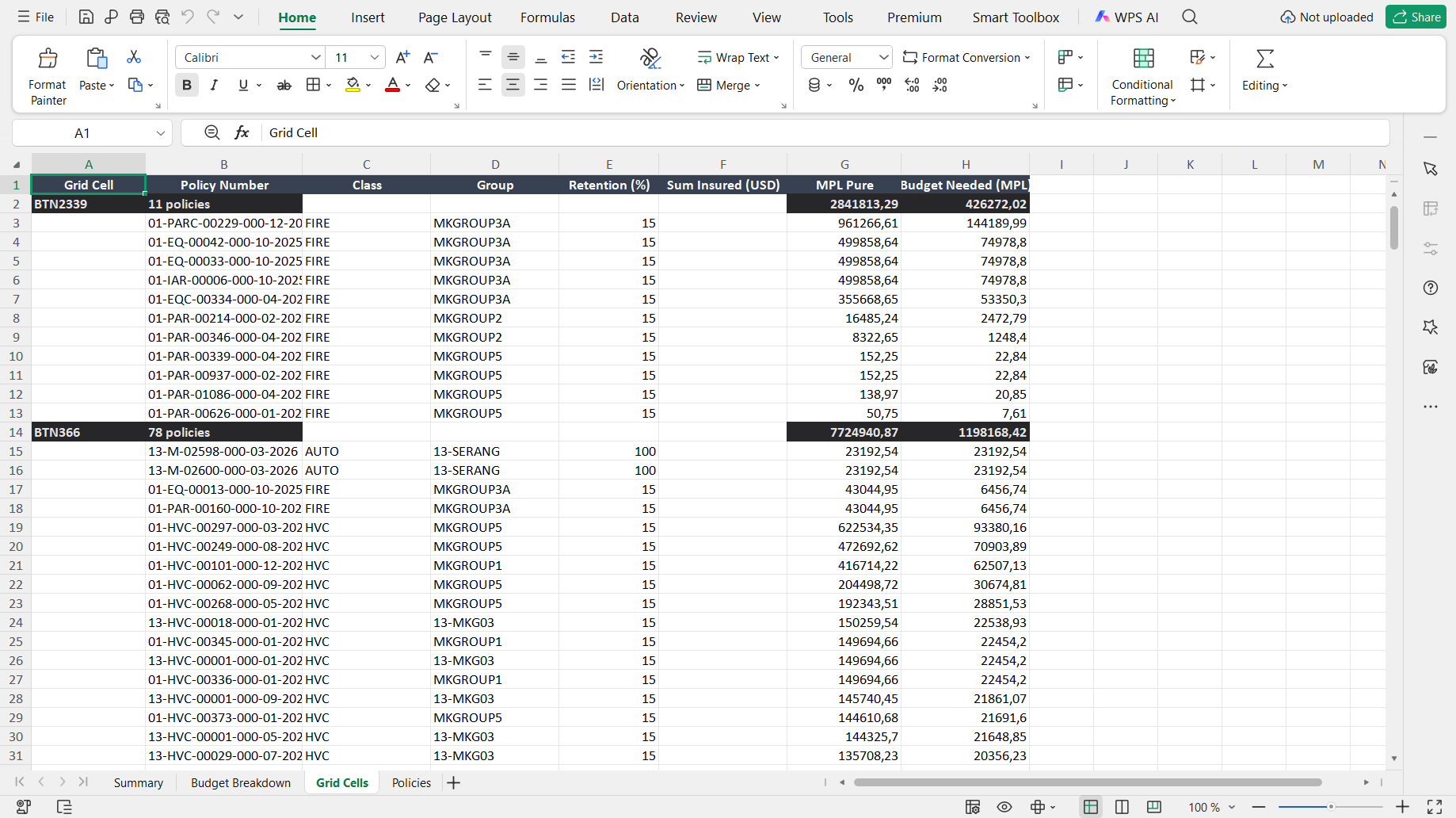Expand the Name Box dropdown
1456x818 pixels.
pyautogui.click(x=161, y=133)
